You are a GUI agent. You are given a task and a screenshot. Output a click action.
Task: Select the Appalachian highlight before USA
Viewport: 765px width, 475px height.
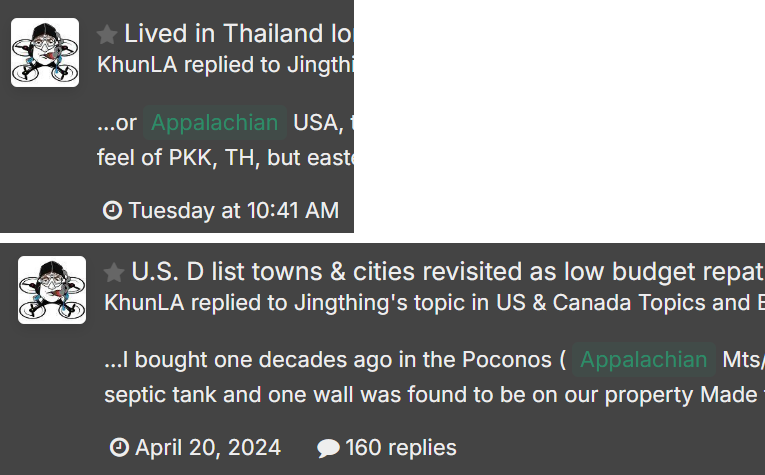pos(215,122)
